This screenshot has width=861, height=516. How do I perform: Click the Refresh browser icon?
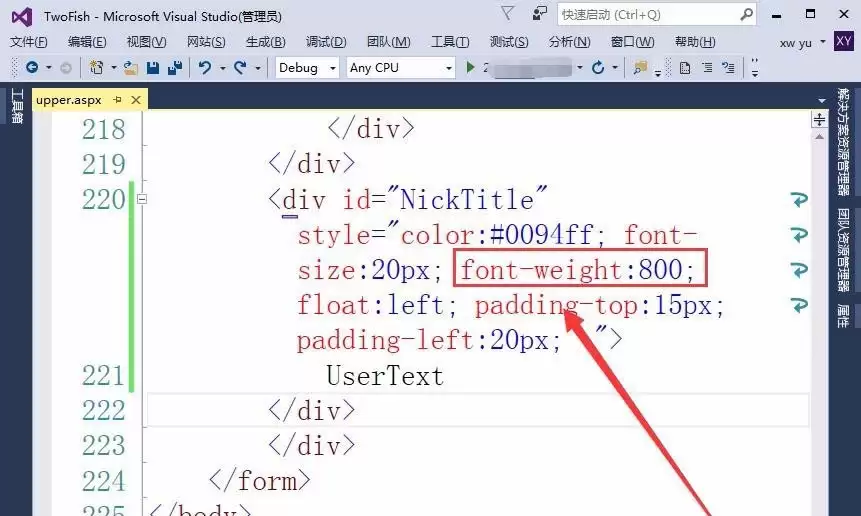click(598, 68)
